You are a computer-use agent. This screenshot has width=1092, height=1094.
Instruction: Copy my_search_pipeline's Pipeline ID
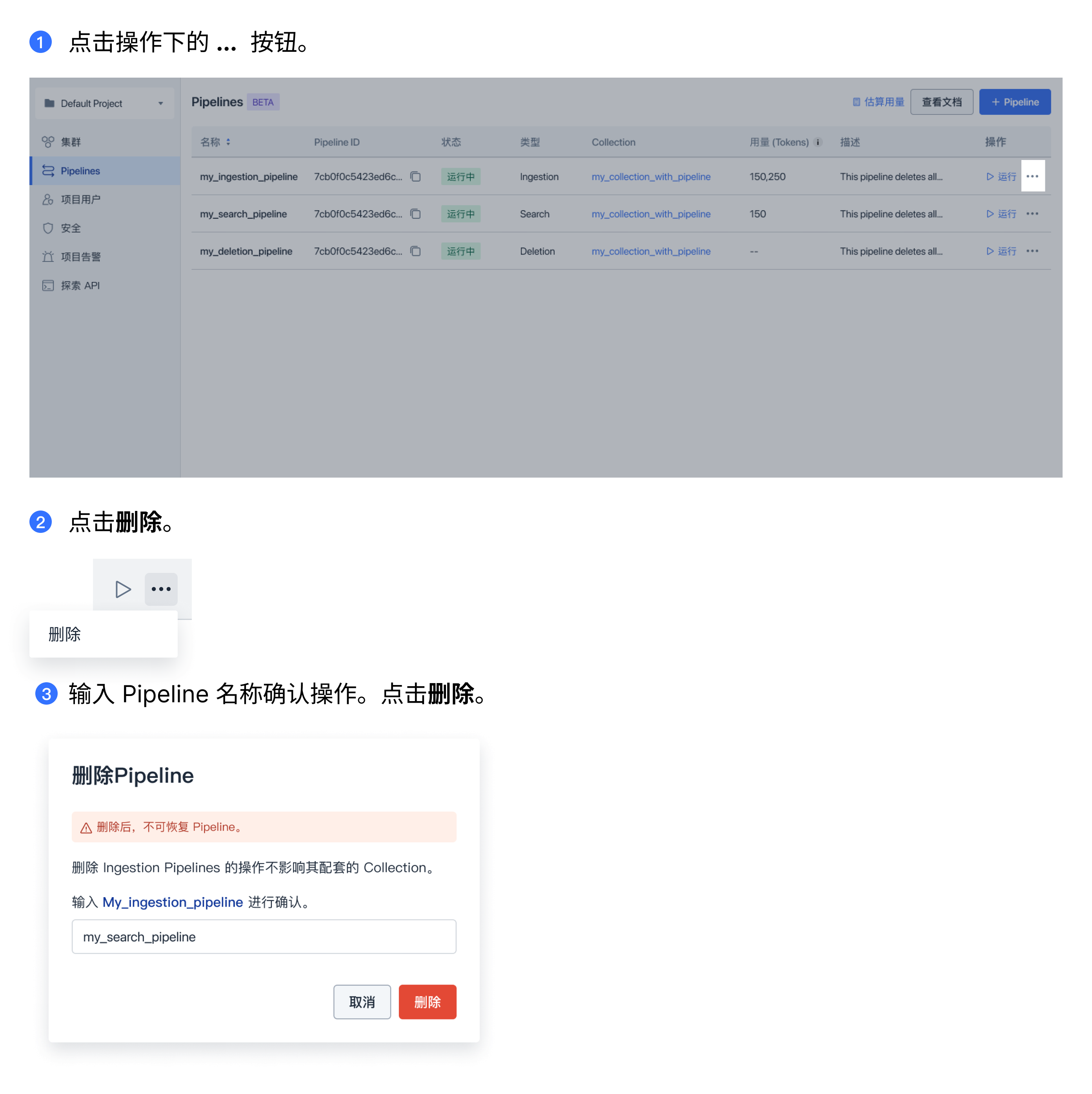pos(416,214)
